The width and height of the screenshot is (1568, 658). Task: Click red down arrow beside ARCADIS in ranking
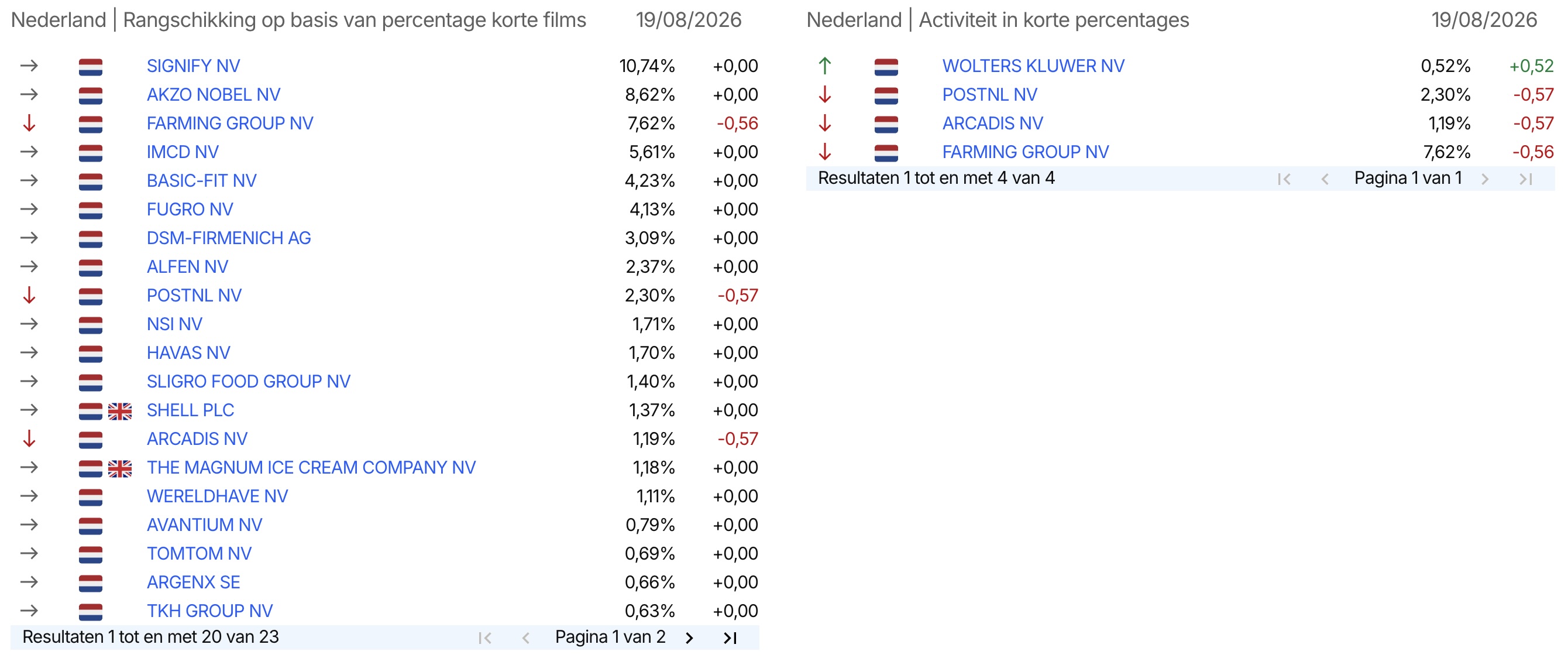(x=29, y=438)
